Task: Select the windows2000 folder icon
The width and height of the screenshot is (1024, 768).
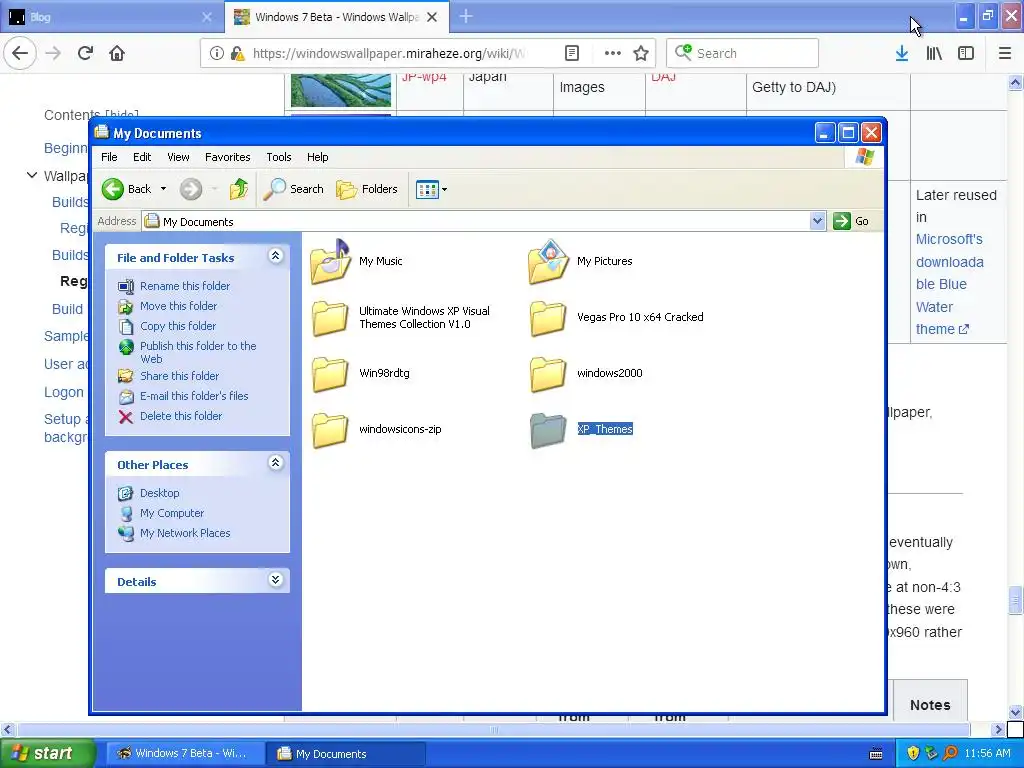Action: click(549, 374)
